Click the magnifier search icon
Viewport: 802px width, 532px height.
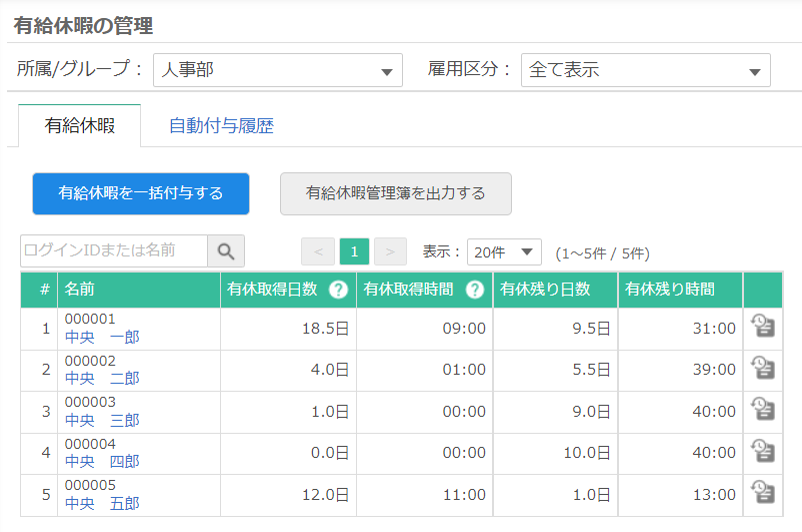(x=226, y=251)
